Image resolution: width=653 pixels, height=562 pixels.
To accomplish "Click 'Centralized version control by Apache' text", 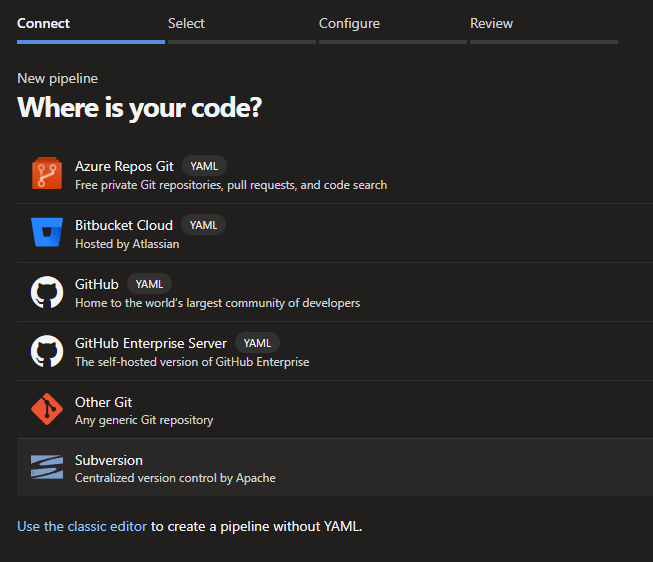I will pos(175,478).
